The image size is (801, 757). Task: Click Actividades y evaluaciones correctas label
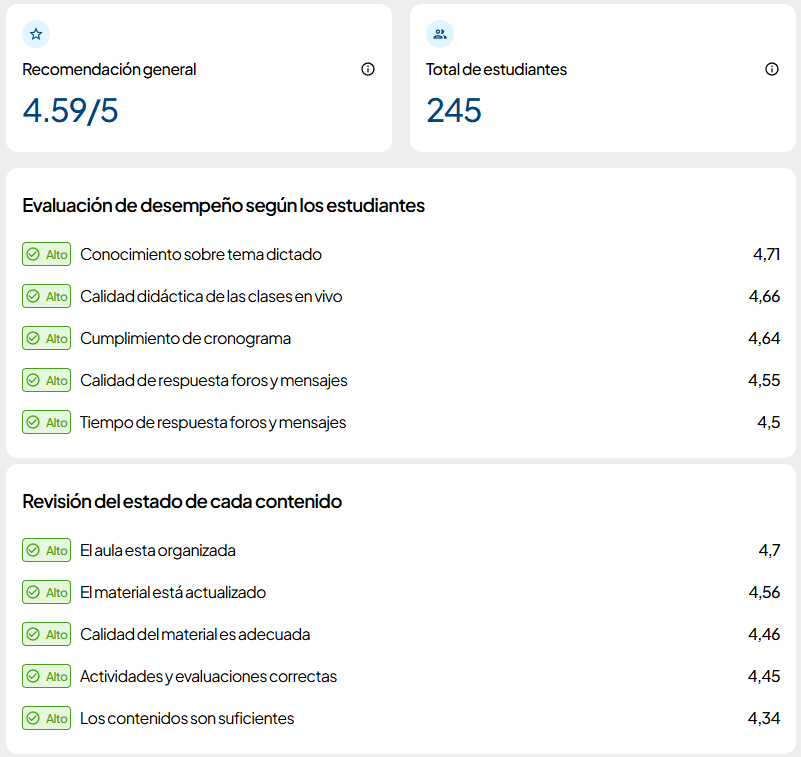pyautogui.click(x=208, y=676)
